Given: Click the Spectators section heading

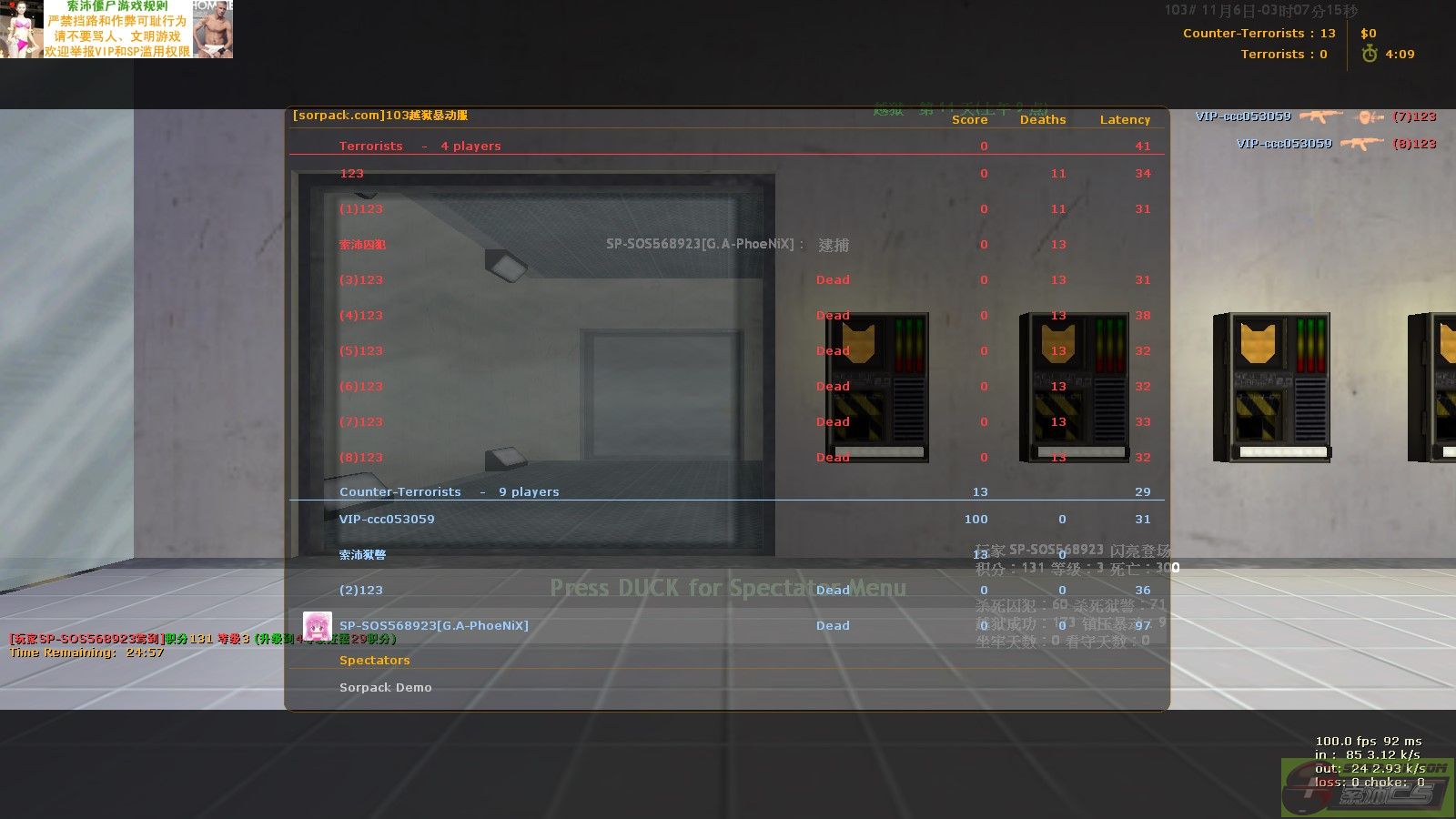Looking at the screenshot, I should pos(374,661).
